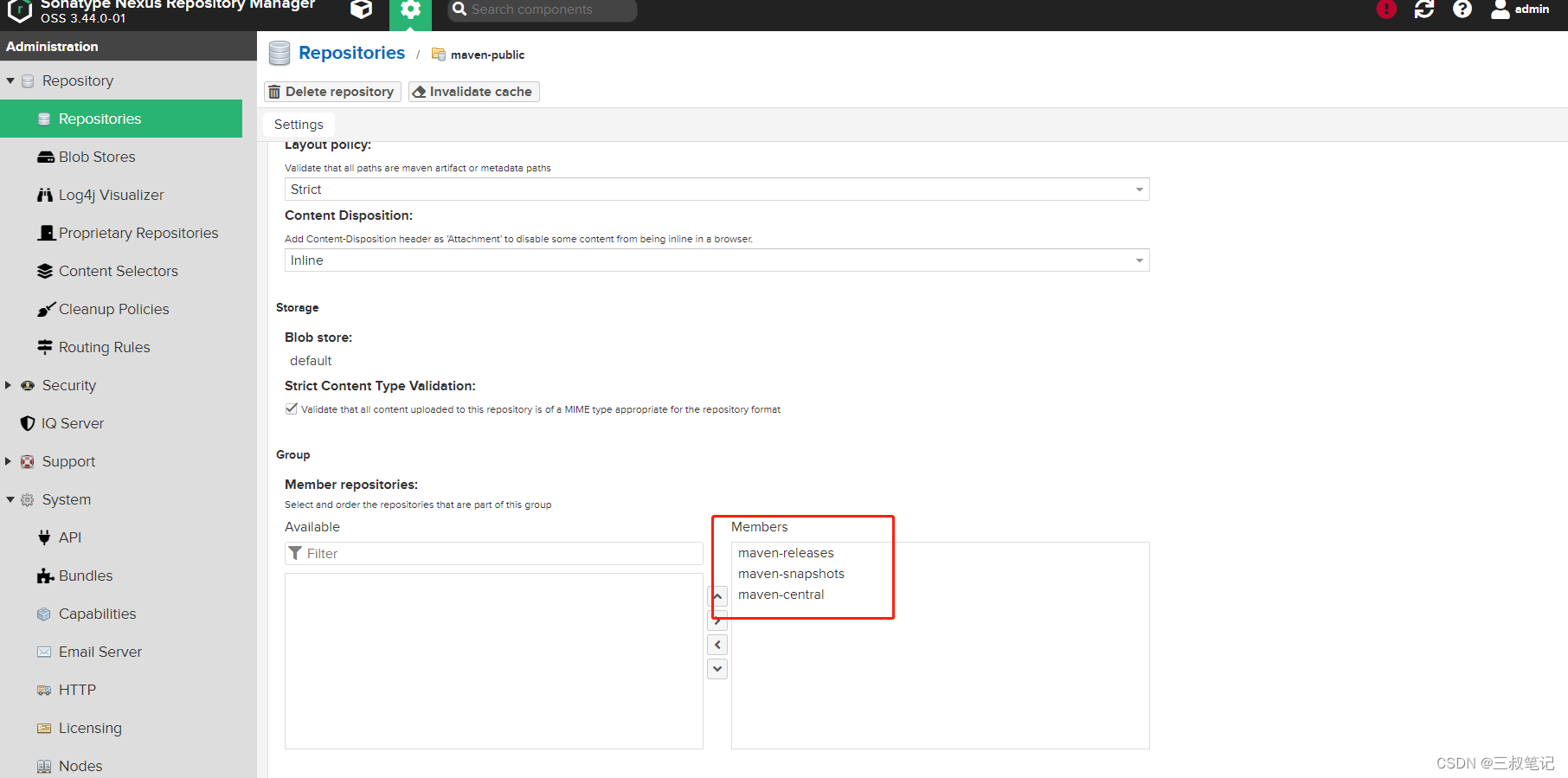Open the Layout policy Strict dropdown
This screenshot has height=778, width=1568.
click(x=717, y=190)
